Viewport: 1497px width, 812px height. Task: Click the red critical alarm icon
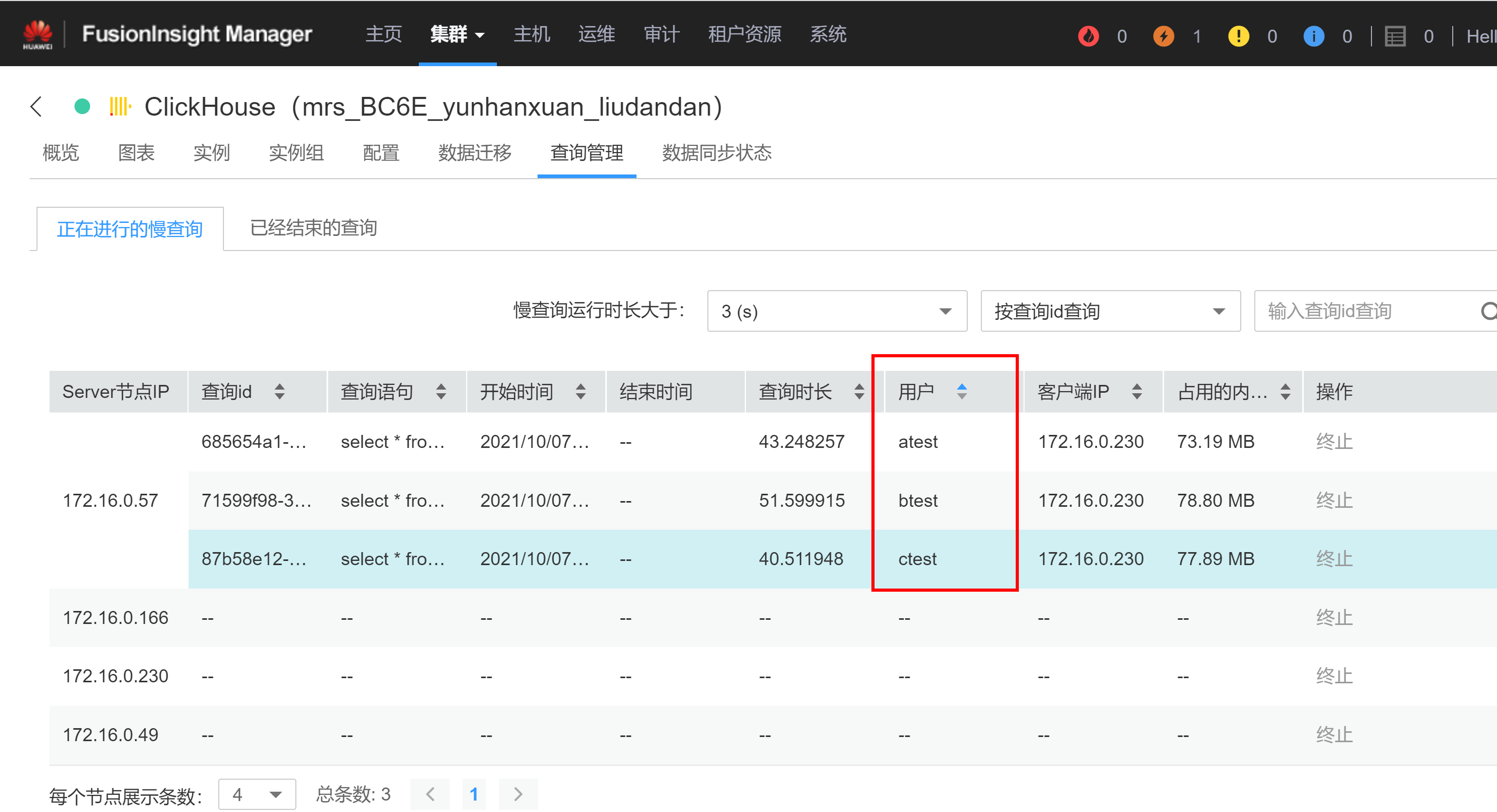[x=1088, y=36]
